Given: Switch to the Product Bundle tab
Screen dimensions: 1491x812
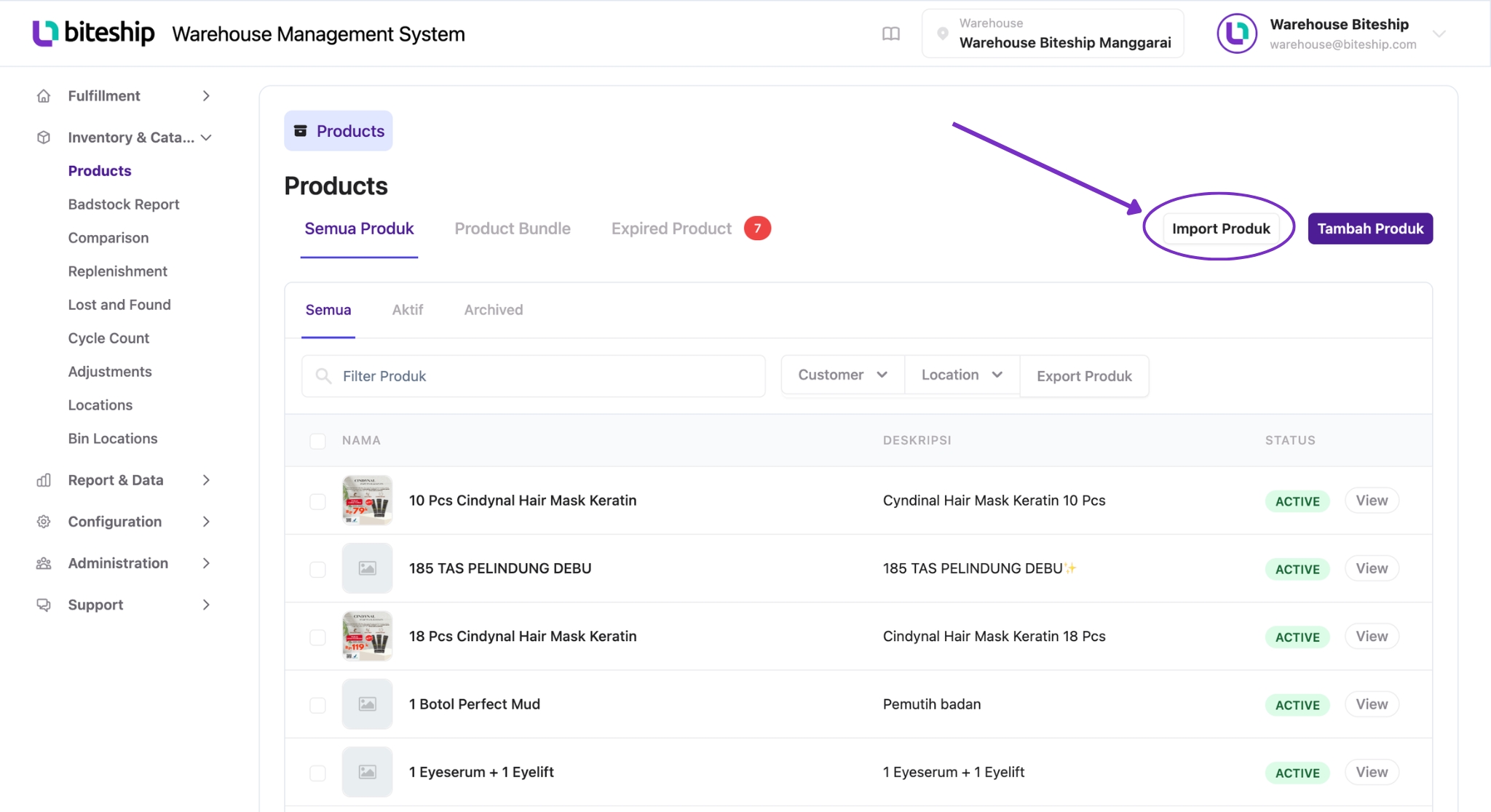Looking at the screenshot, I should point(513,228).
